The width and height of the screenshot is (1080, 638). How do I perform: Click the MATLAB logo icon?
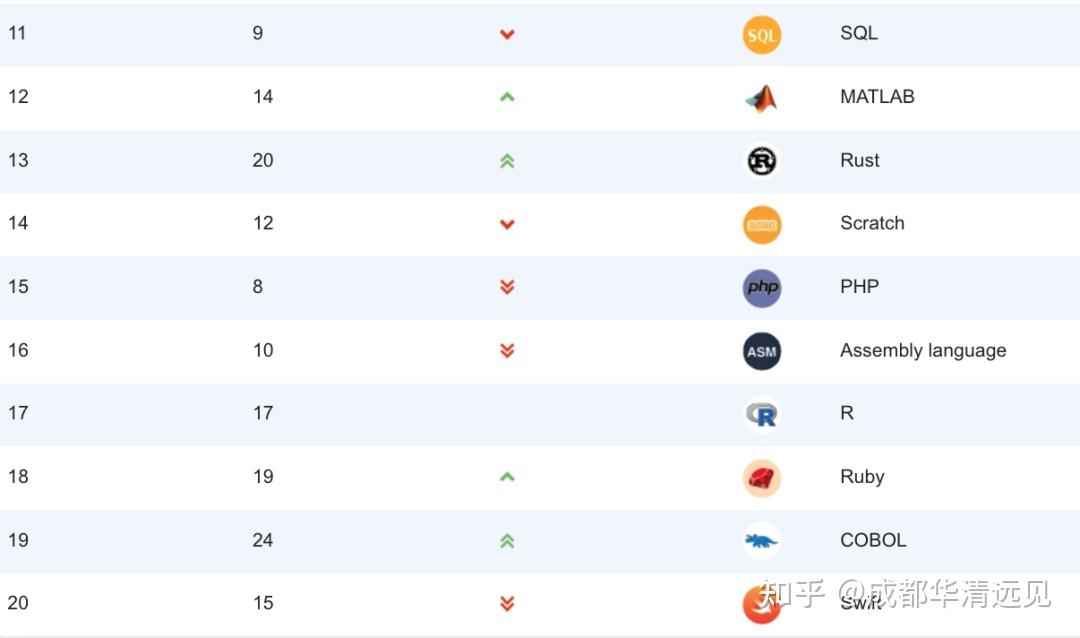pos(761,98)
